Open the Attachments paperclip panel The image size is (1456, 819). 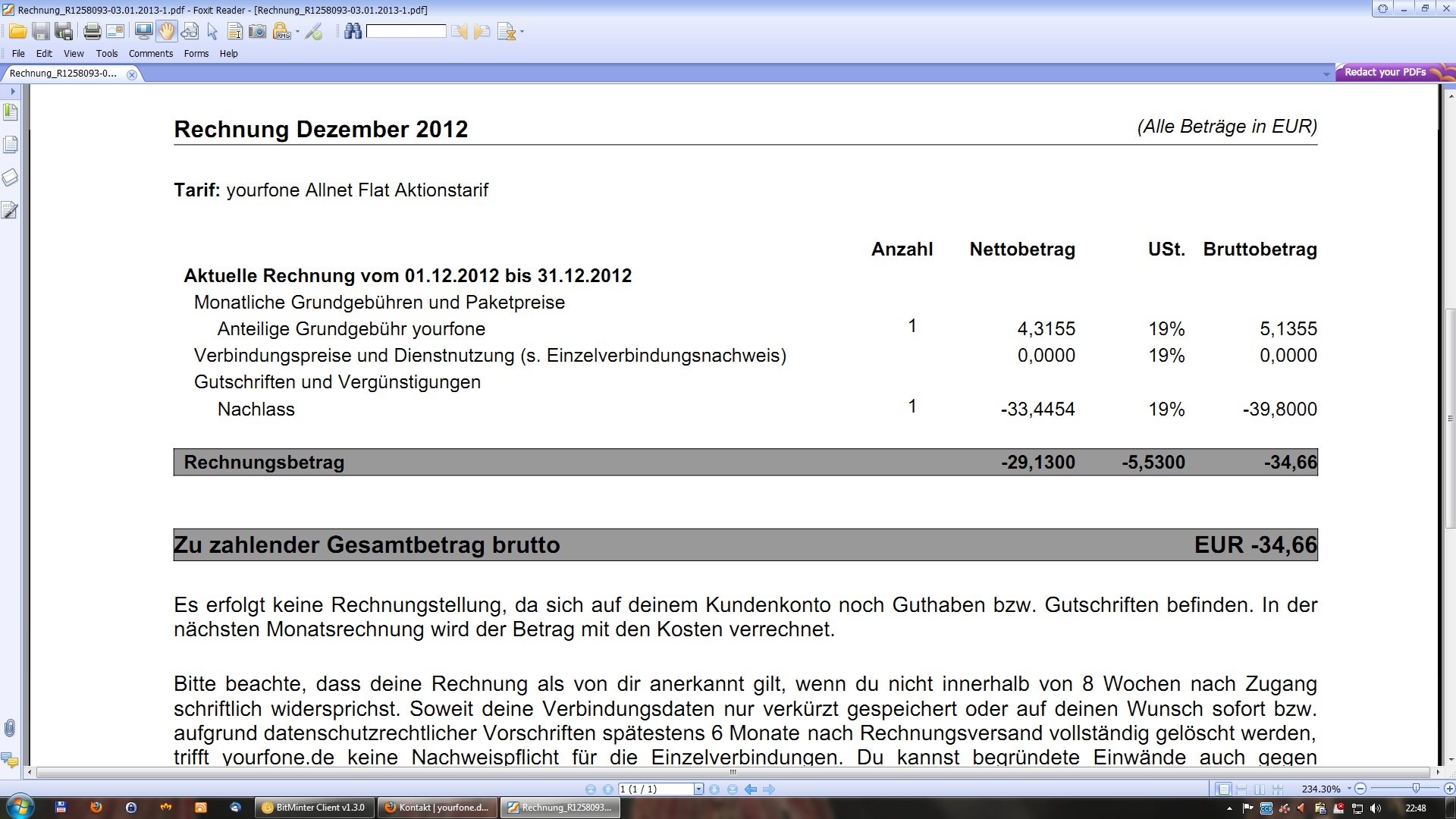coord(10,728)
